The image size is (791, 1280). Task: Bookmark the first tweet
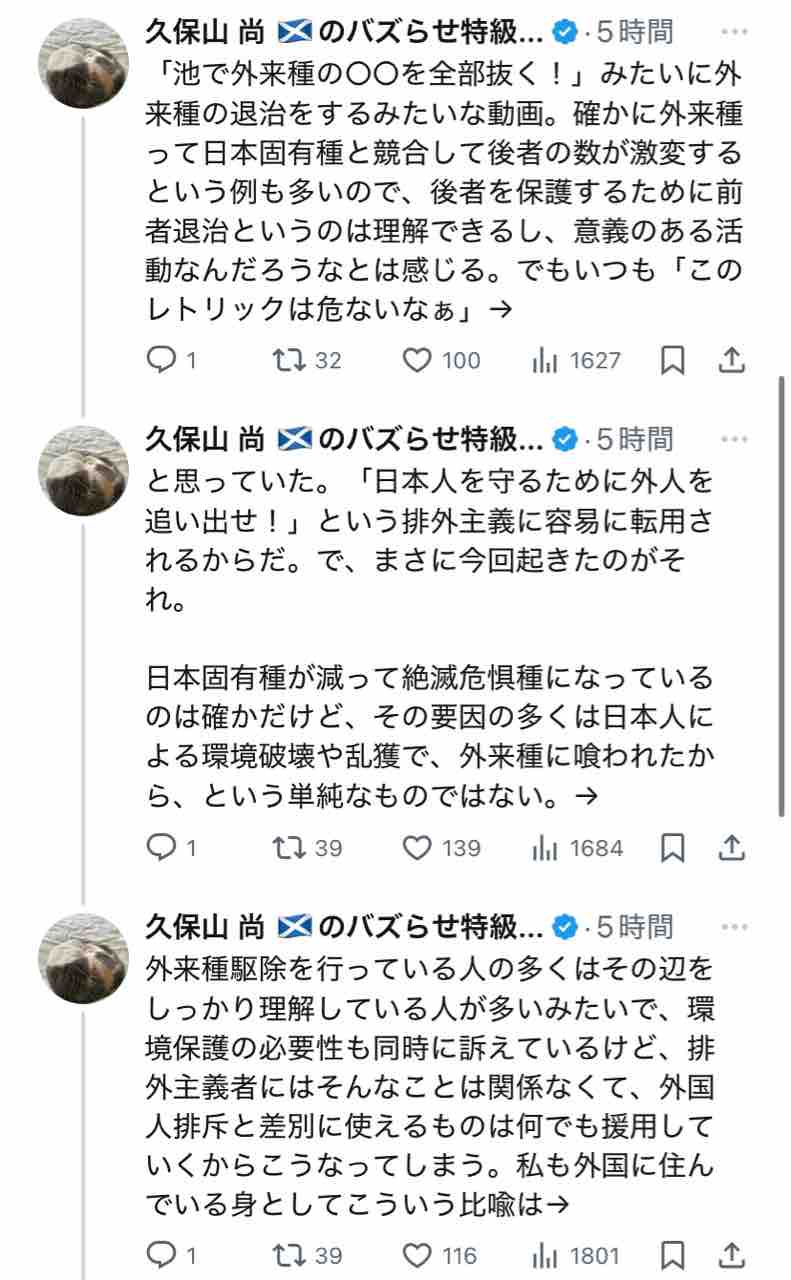674,360
